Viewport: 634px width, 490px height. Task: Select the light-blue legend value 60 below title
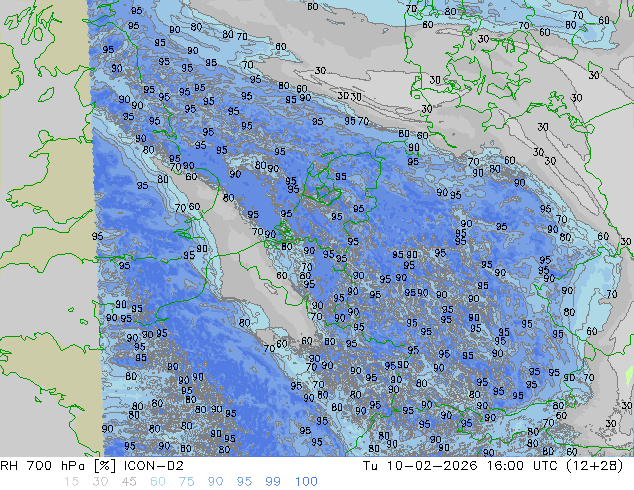click(158, 482)
